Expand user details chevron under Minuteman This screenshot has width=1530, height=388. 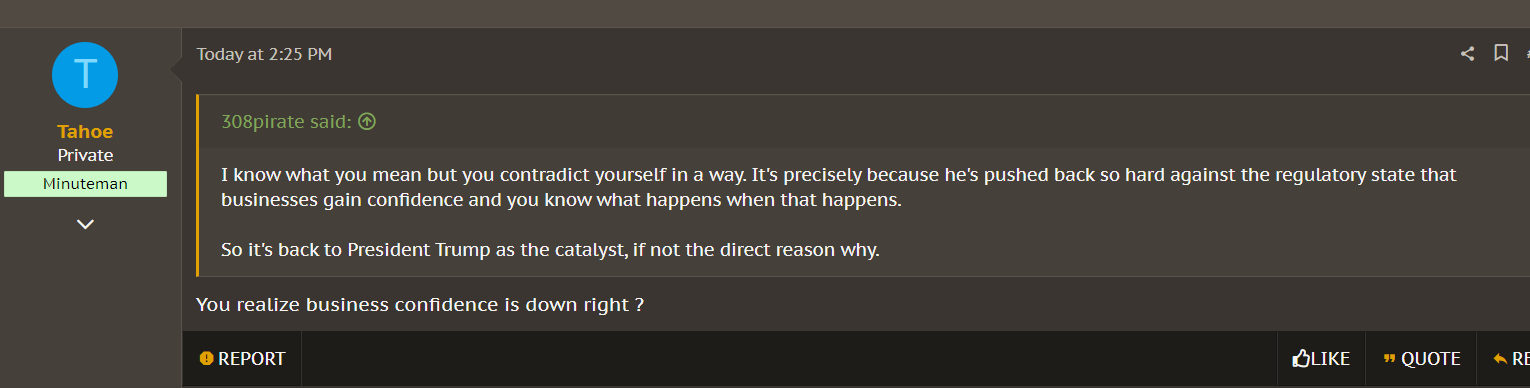[85, 224]
